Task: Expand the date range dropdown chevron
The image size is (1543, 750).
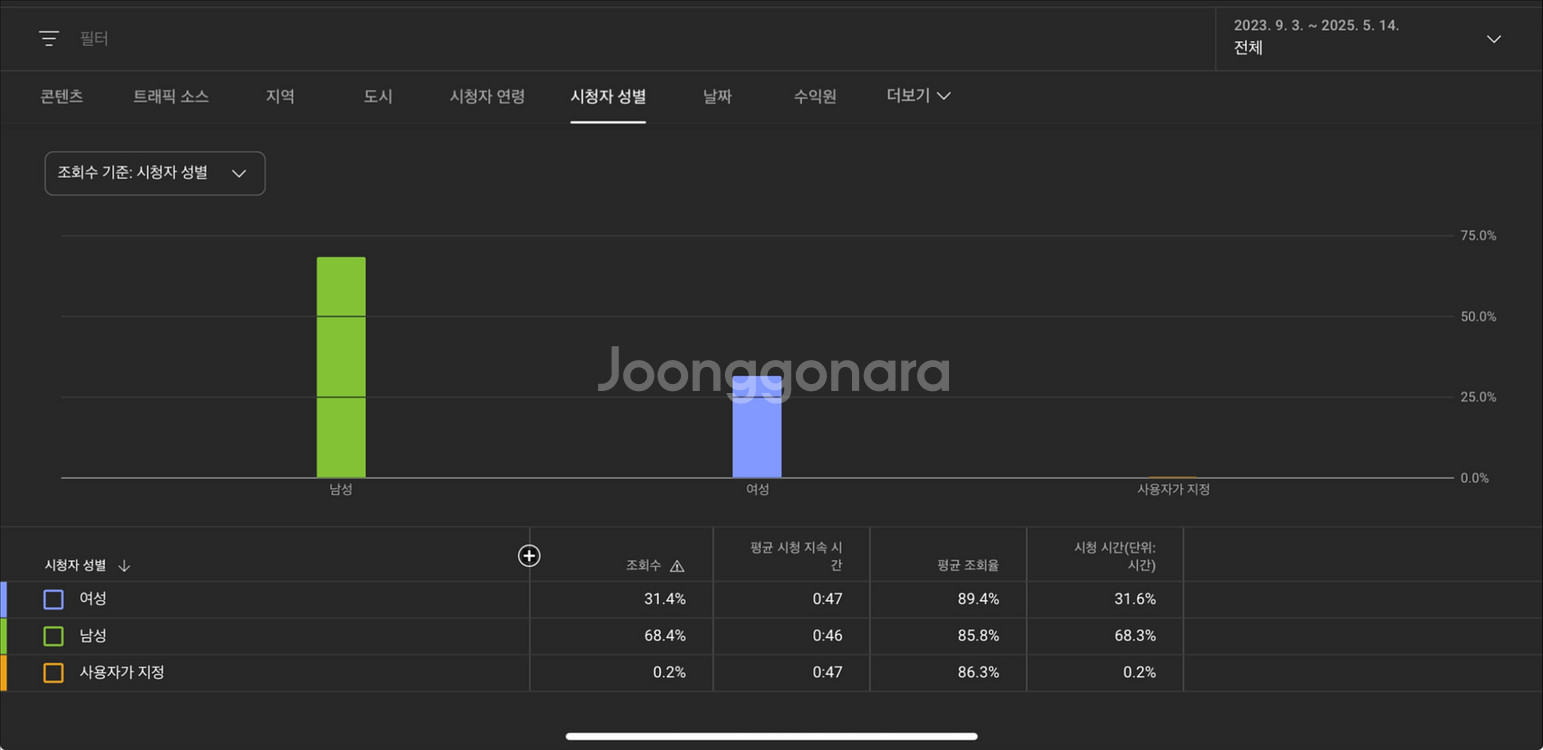Action: point(1493,39)
